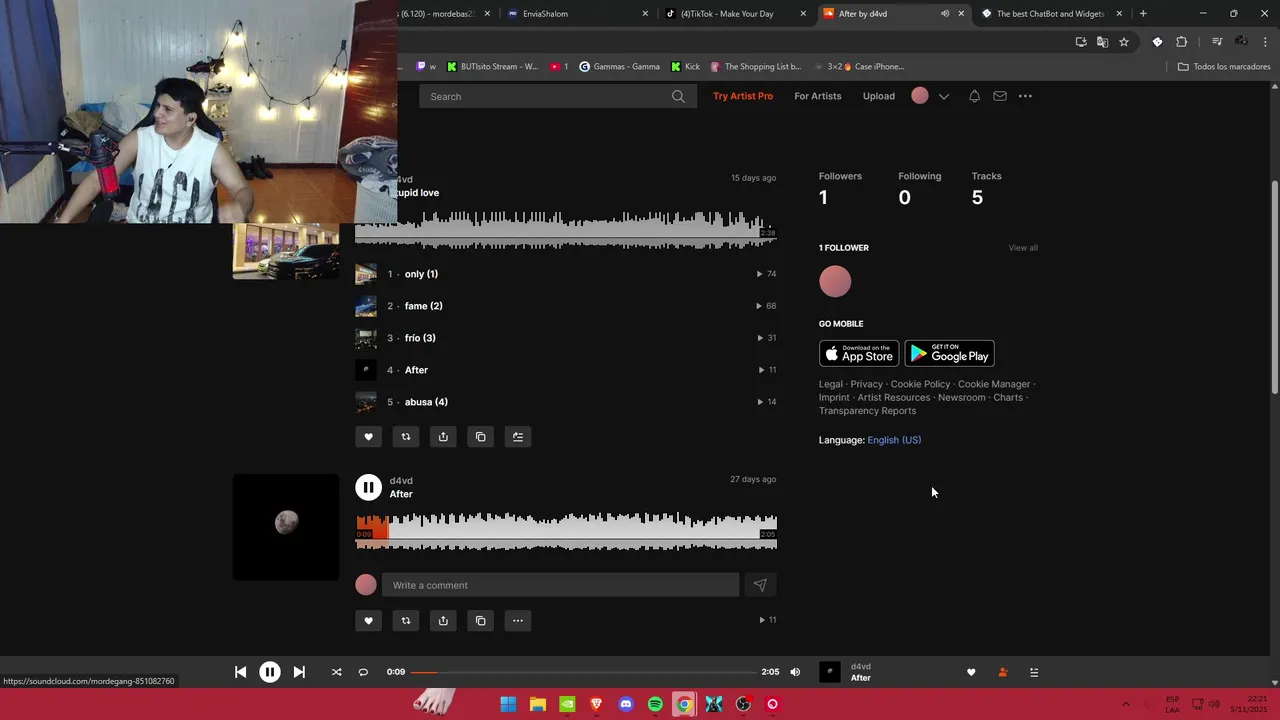Seek in the player bar progress timeline
The width and height of the screenshot is (1280, 720).
point(583,672)
